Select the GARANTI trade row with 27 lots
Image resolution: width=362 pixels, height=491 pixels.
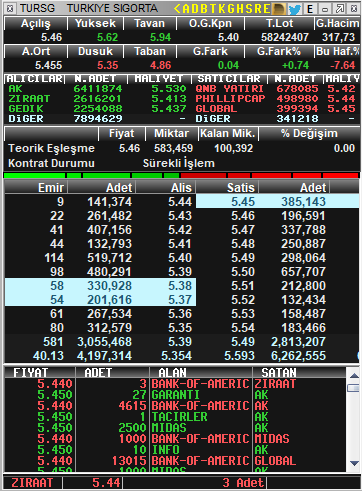coord(175,395)
